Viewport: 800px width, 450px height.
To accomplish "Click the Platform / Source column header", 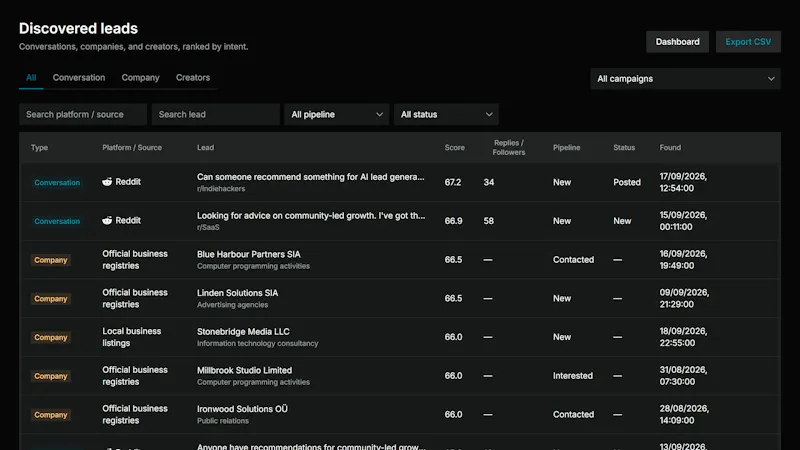I will 132,147.
